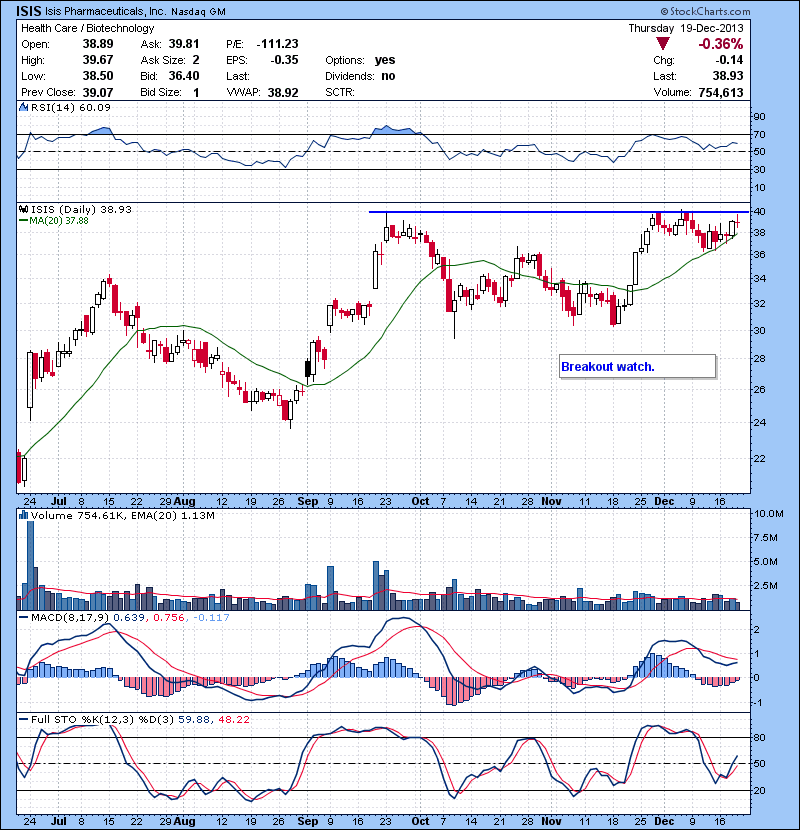The image size is (800, 830).
Task: Click the High value 39.67
Action: [98, 60]
